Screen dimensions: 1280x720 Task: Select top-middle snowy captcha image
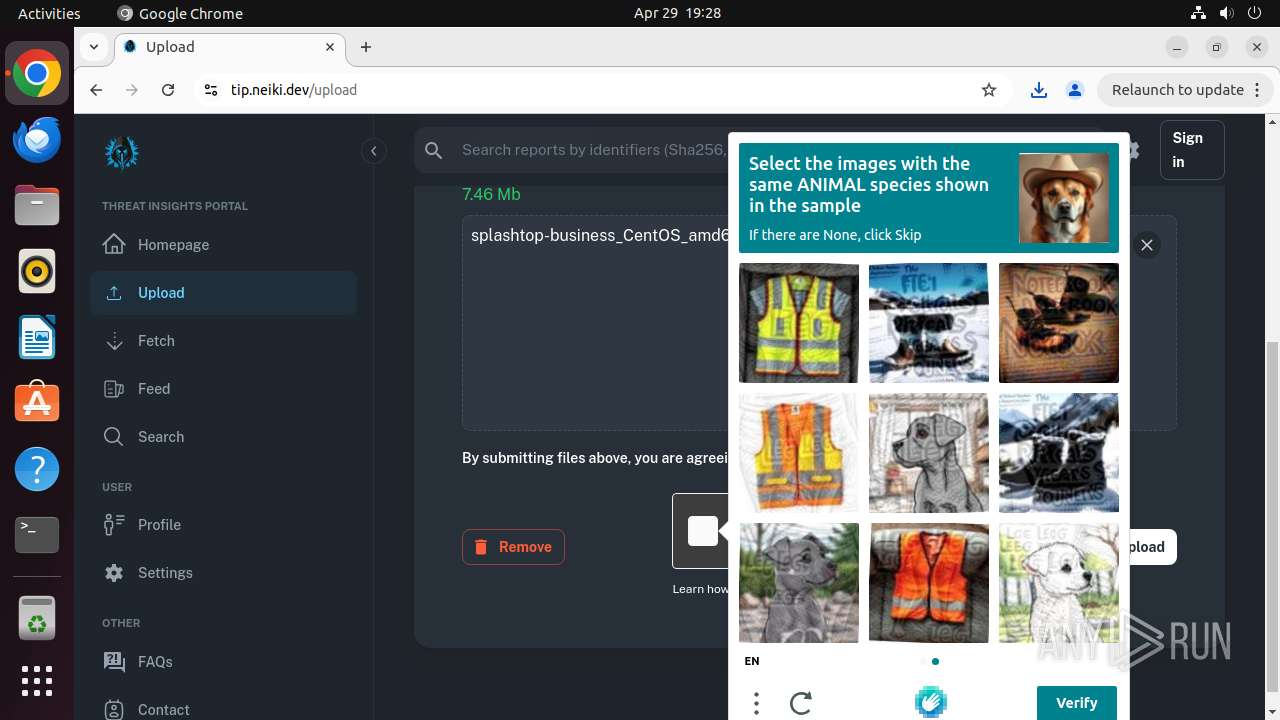[929, 323]
